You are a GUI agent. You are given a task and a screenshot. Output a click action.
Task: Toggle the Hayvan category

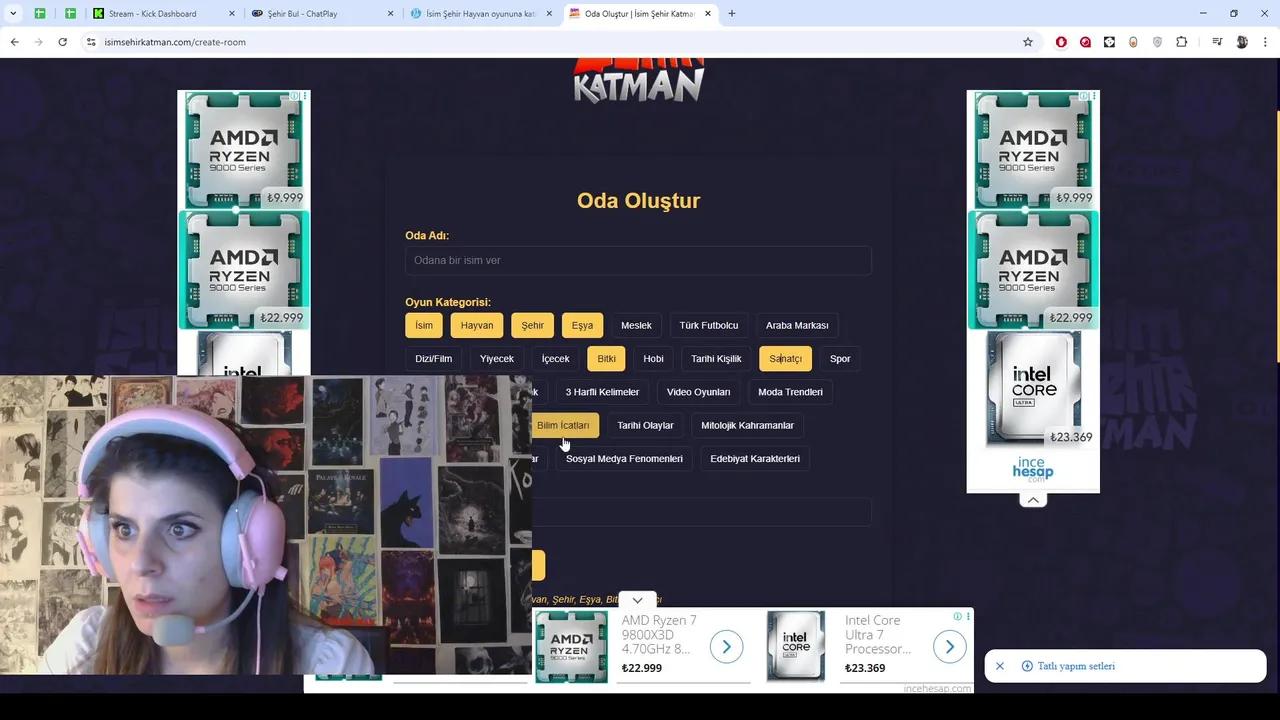pyautogui.click(x=477, y=325)
